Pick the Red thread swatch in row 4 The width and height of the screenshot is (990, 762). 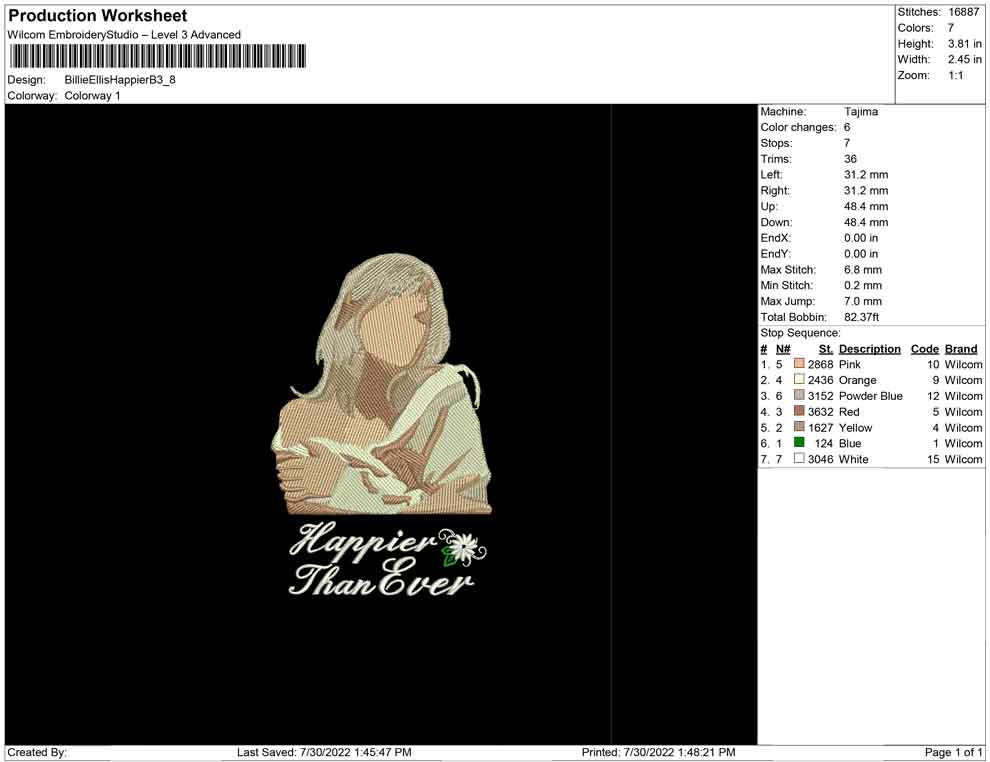799,412
